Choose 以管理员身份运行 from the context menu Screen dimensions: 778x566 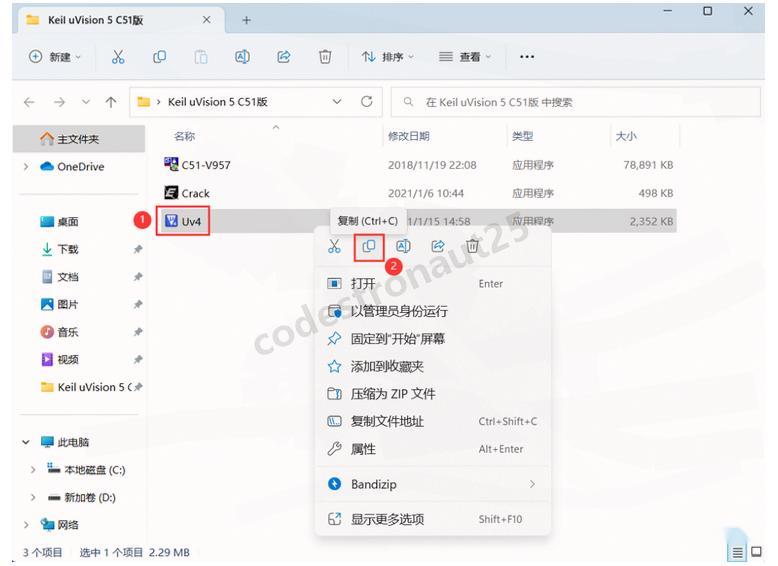(x=433, y=311)
